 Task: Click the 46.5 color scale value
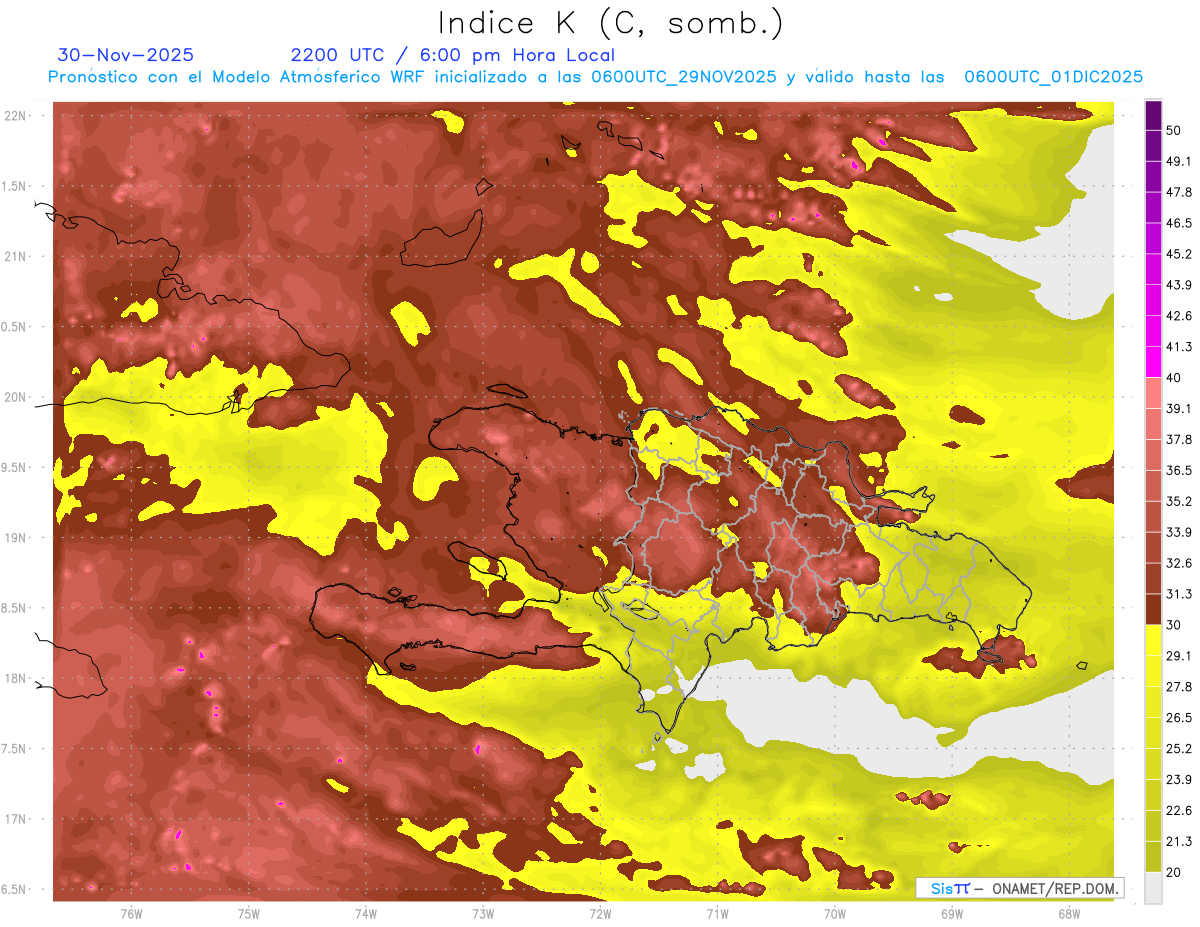tap(1179, 223)
